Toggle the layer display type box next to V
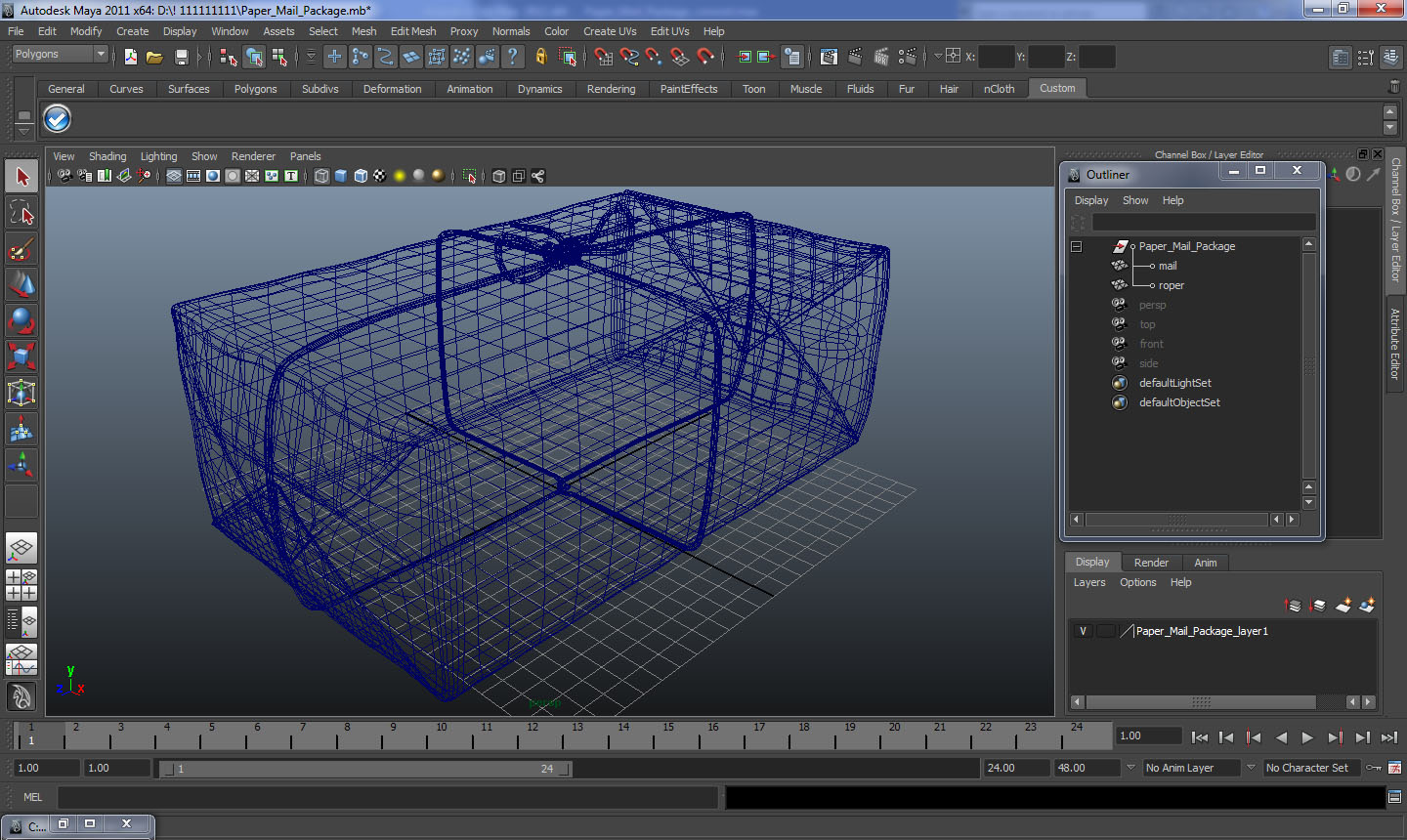Viewport: 1407px width, 840px height. click(x=1105, y=631)
